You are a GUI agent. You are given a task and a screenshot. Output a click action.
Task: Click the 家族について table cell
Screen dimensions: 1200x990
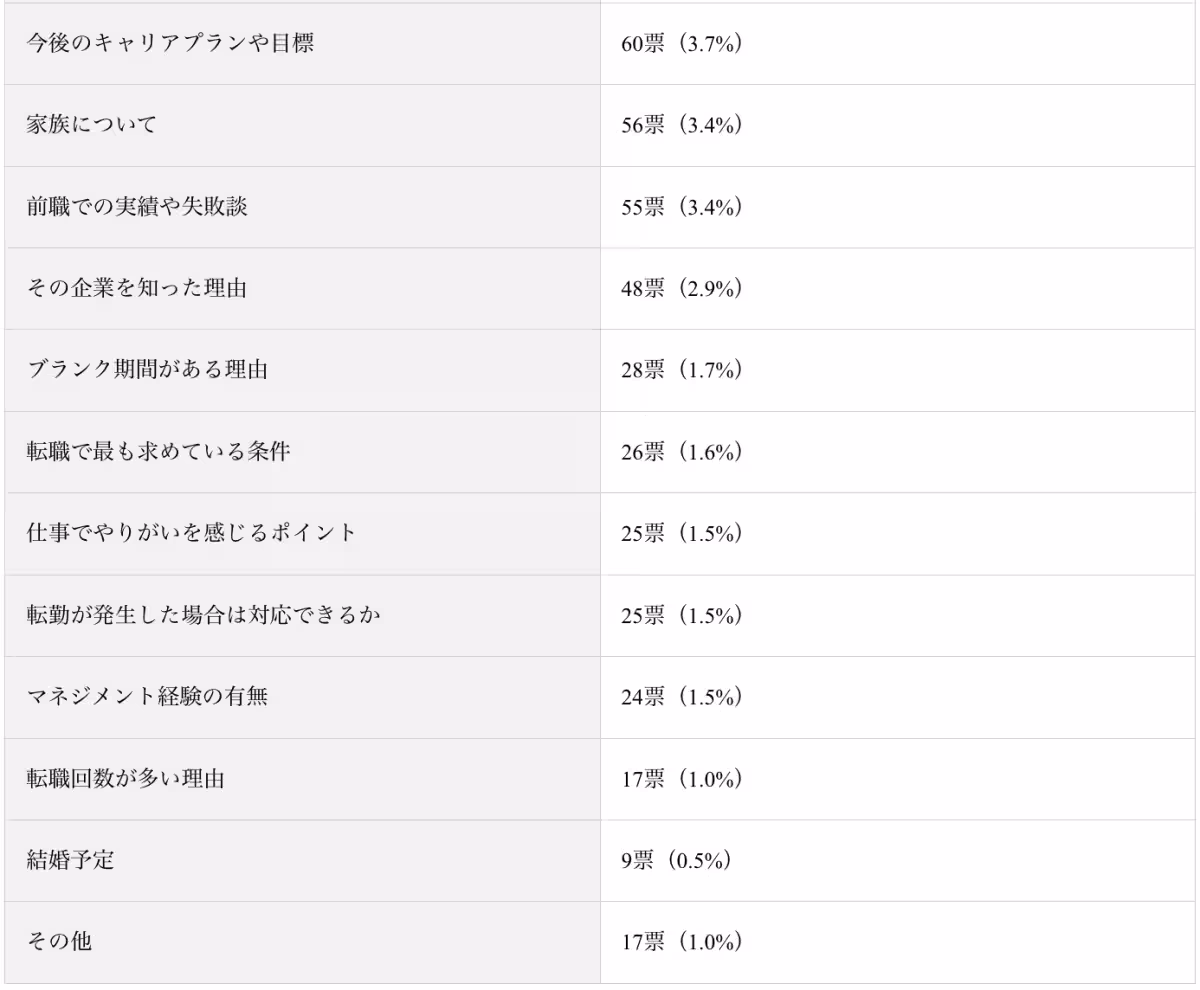click(92, 126)
